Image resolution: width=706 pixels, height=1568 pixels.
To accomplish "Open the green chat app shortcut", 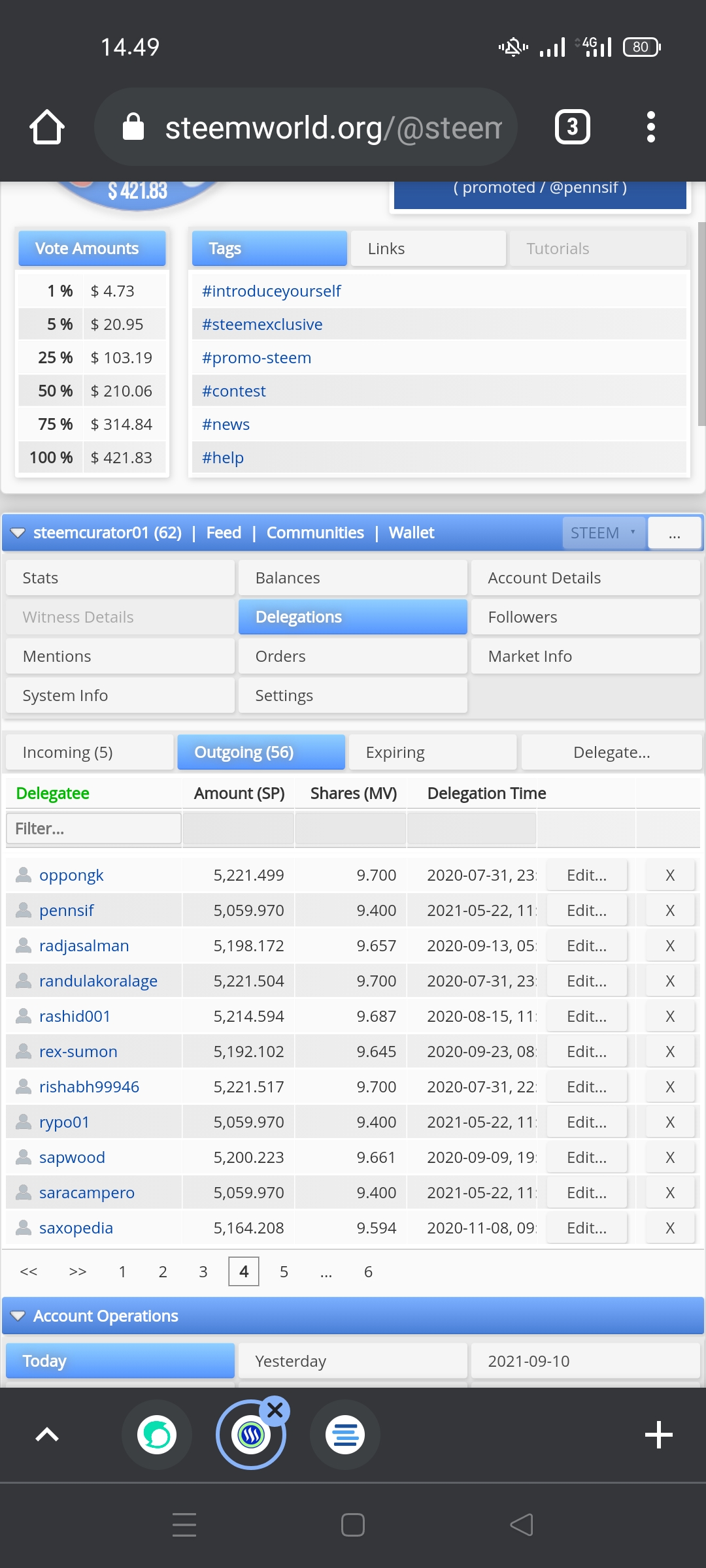I will pos(157,1435).
